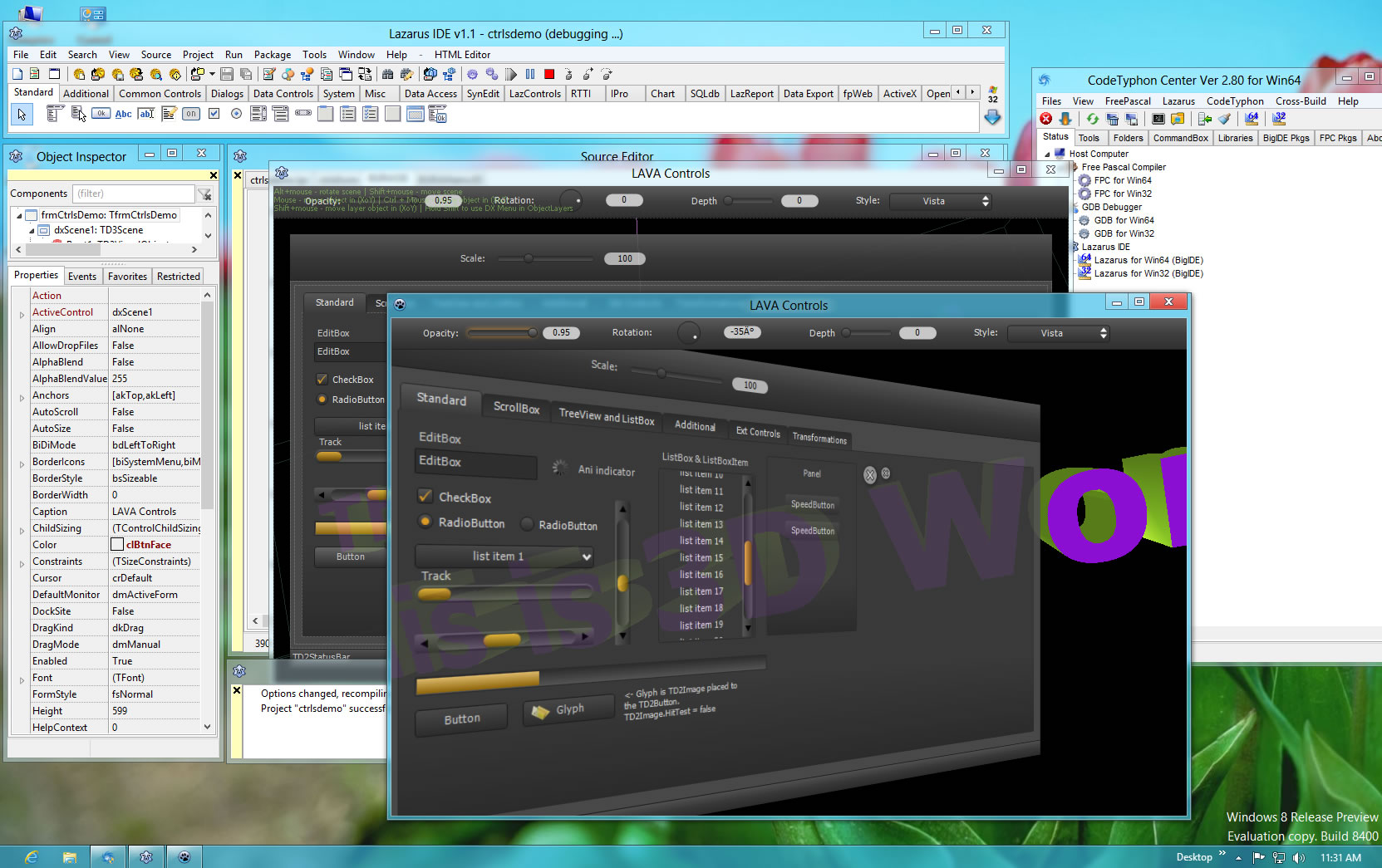This screenshot has width=1382, height=868.
Task: Open the Cross-Build menu in CodeTyphon Center
Action: tap(1301, 101)
